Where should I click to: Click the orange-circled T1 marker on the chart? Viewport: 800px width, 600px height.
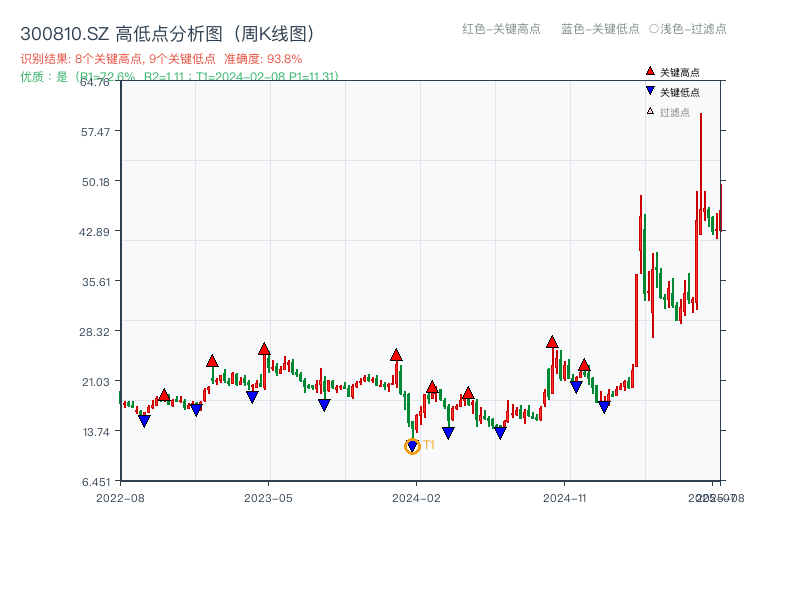point(412,447)
